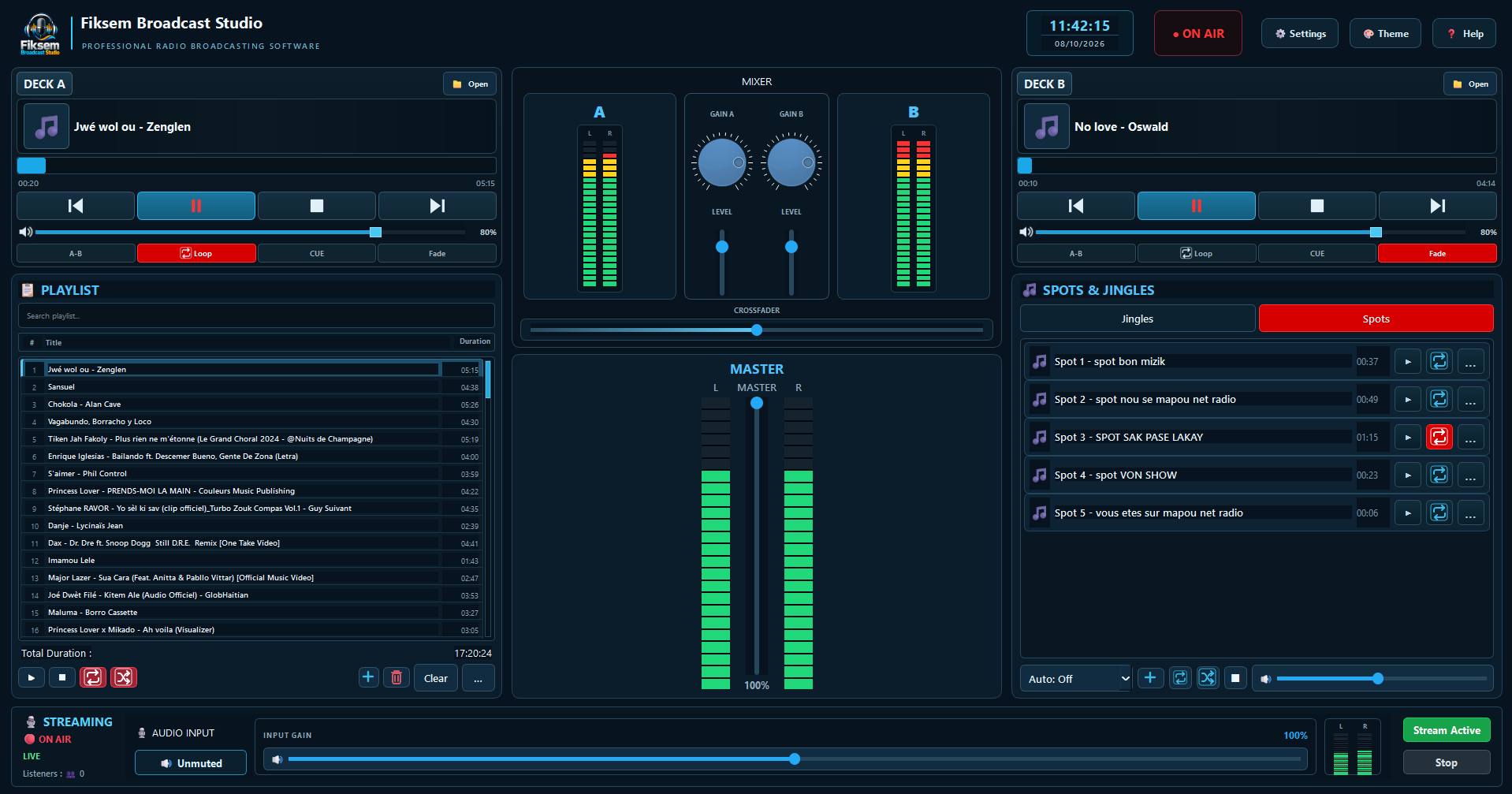Stop spots playback square icon

[x=1235, y=678]
